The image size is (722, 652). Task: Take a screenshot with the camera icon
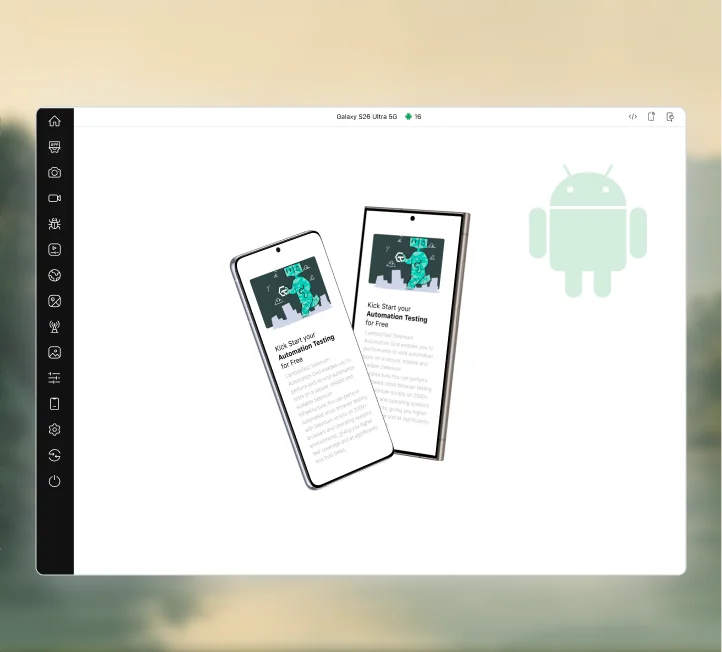click(54, 173)
